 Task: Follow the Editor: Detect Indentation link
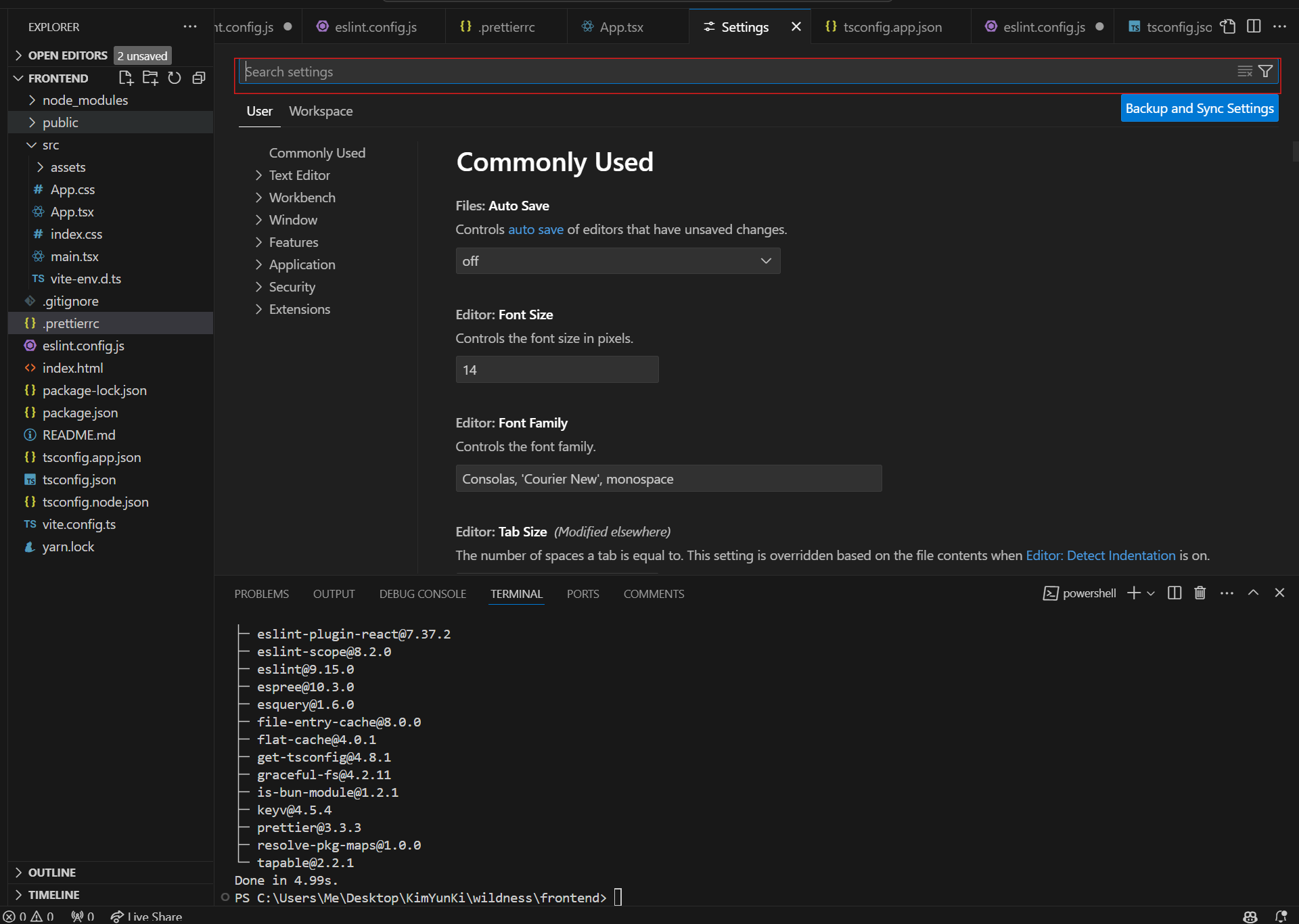pos(1101,555)
